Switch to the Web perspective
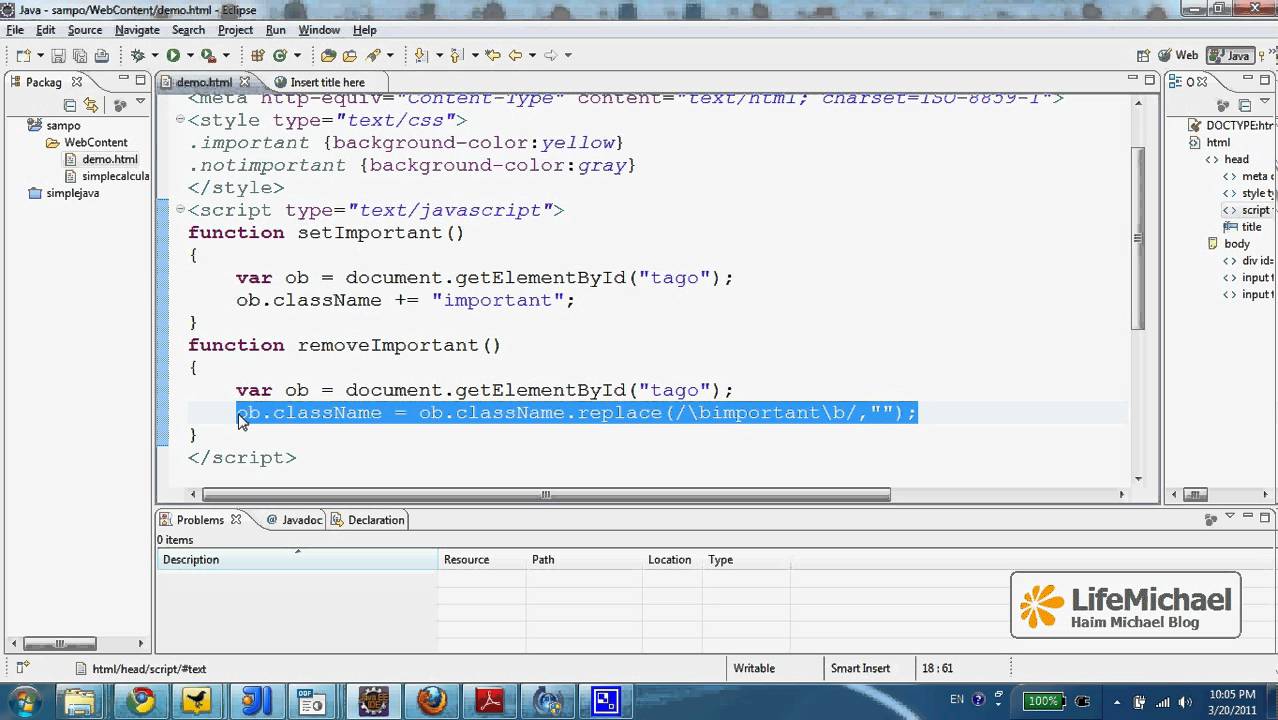The image size is (1278, 720). point(1178,56)
